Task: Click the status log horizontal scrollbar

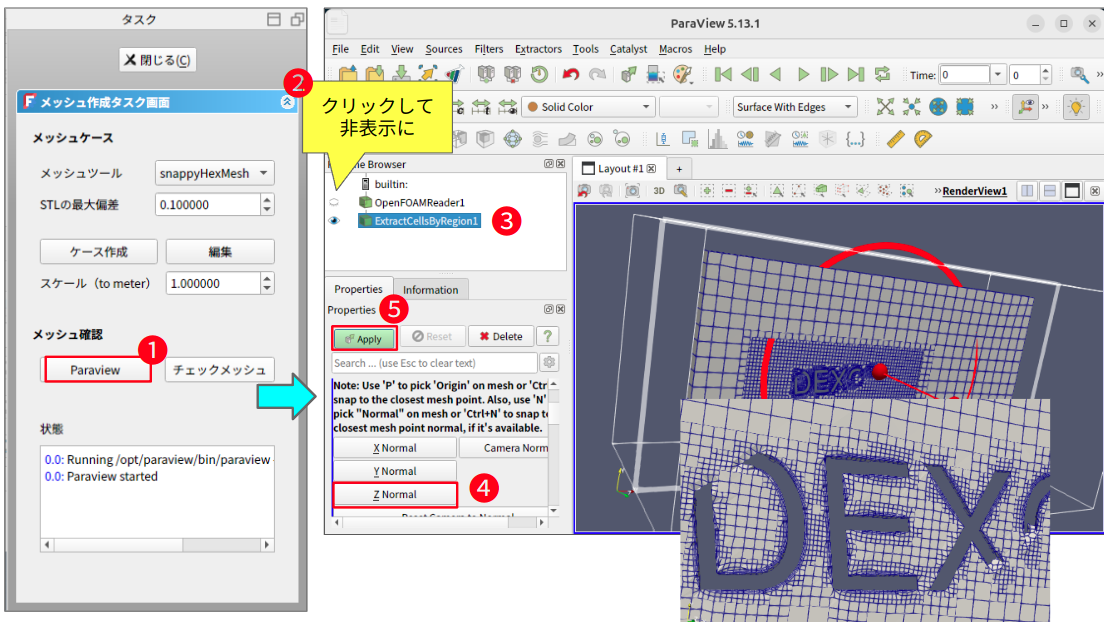Action: [157, 545]
